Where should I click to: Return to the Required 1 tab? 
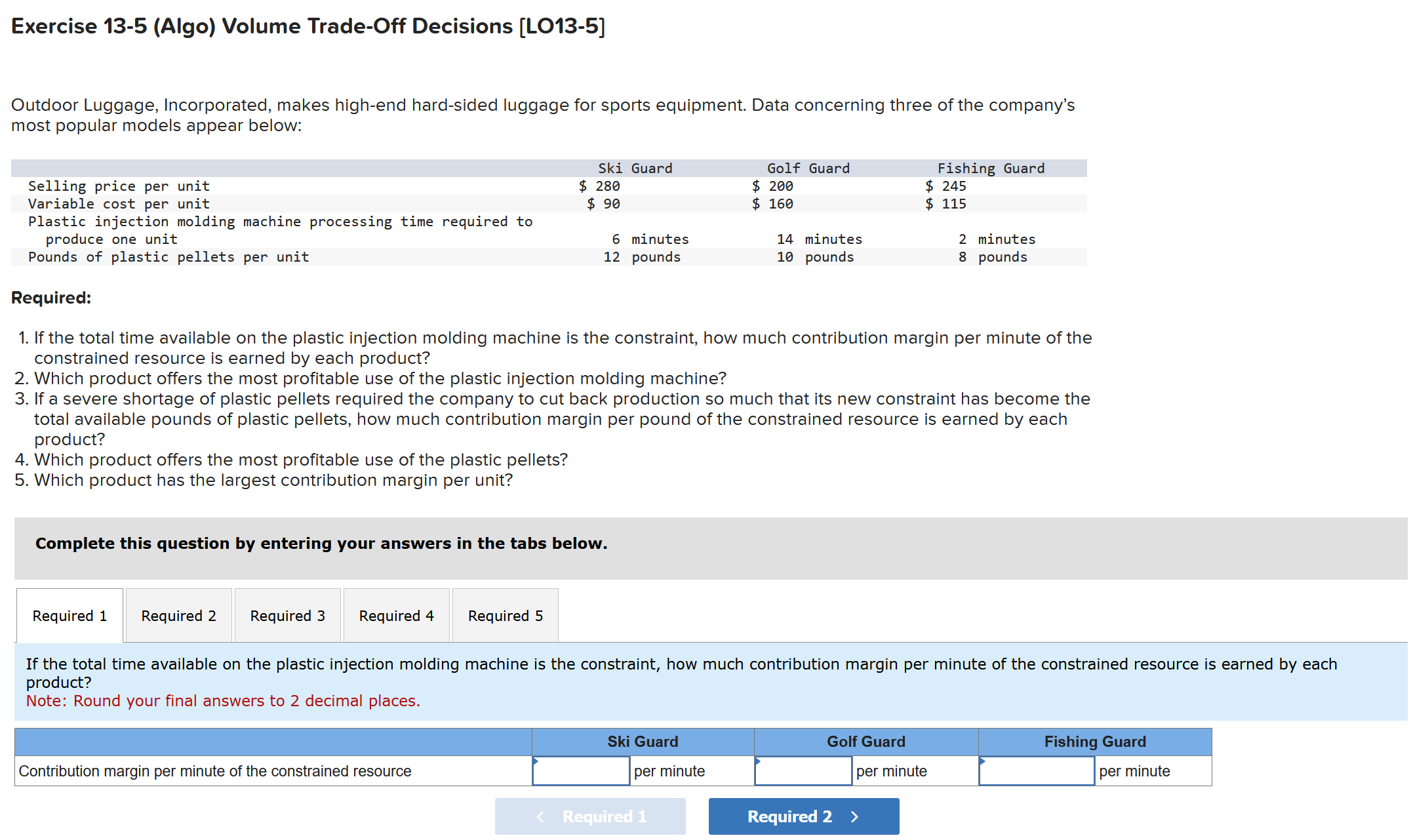tap(69, 615)
